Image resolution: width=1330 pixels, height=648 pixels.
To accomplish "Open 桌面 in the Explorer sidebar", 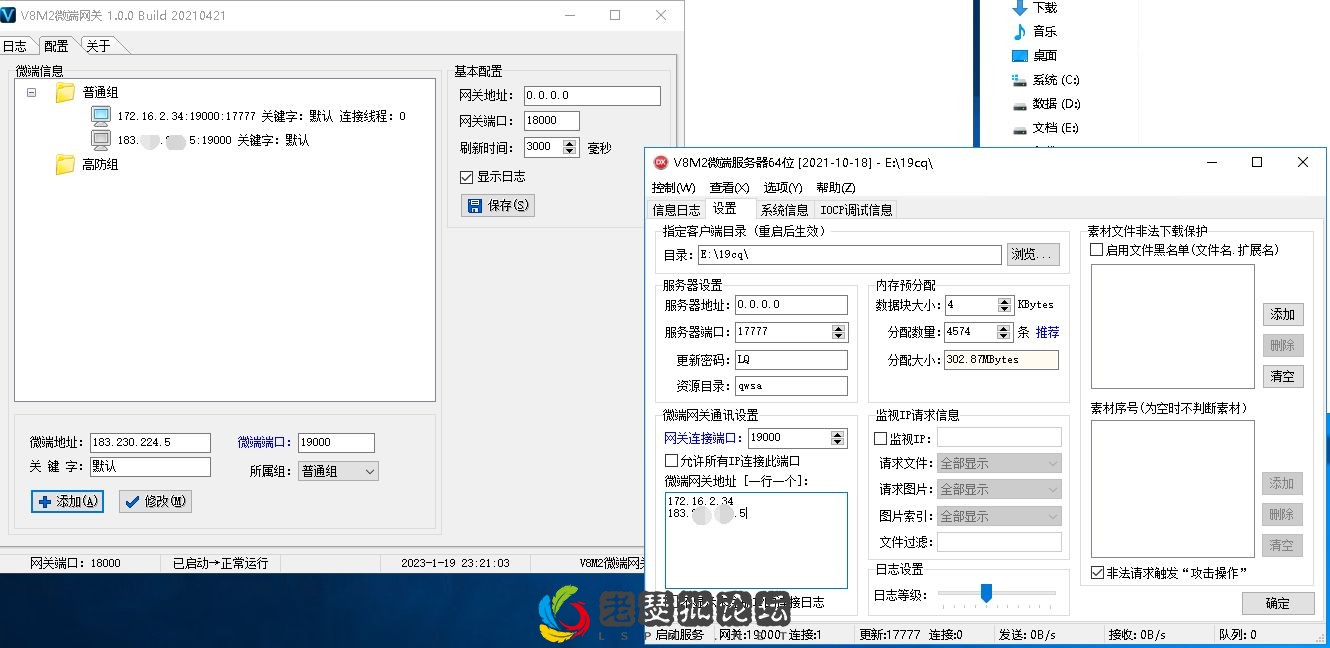I will 1034,56.
